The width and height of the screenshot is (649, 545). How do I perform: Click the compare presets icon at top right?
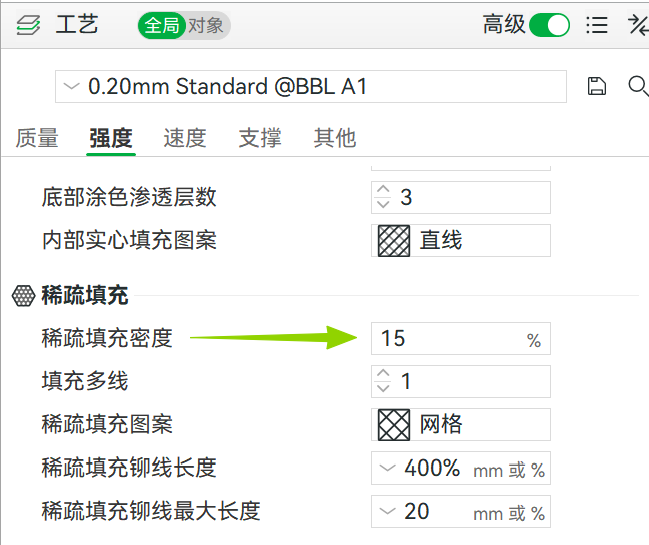(637, 25)
